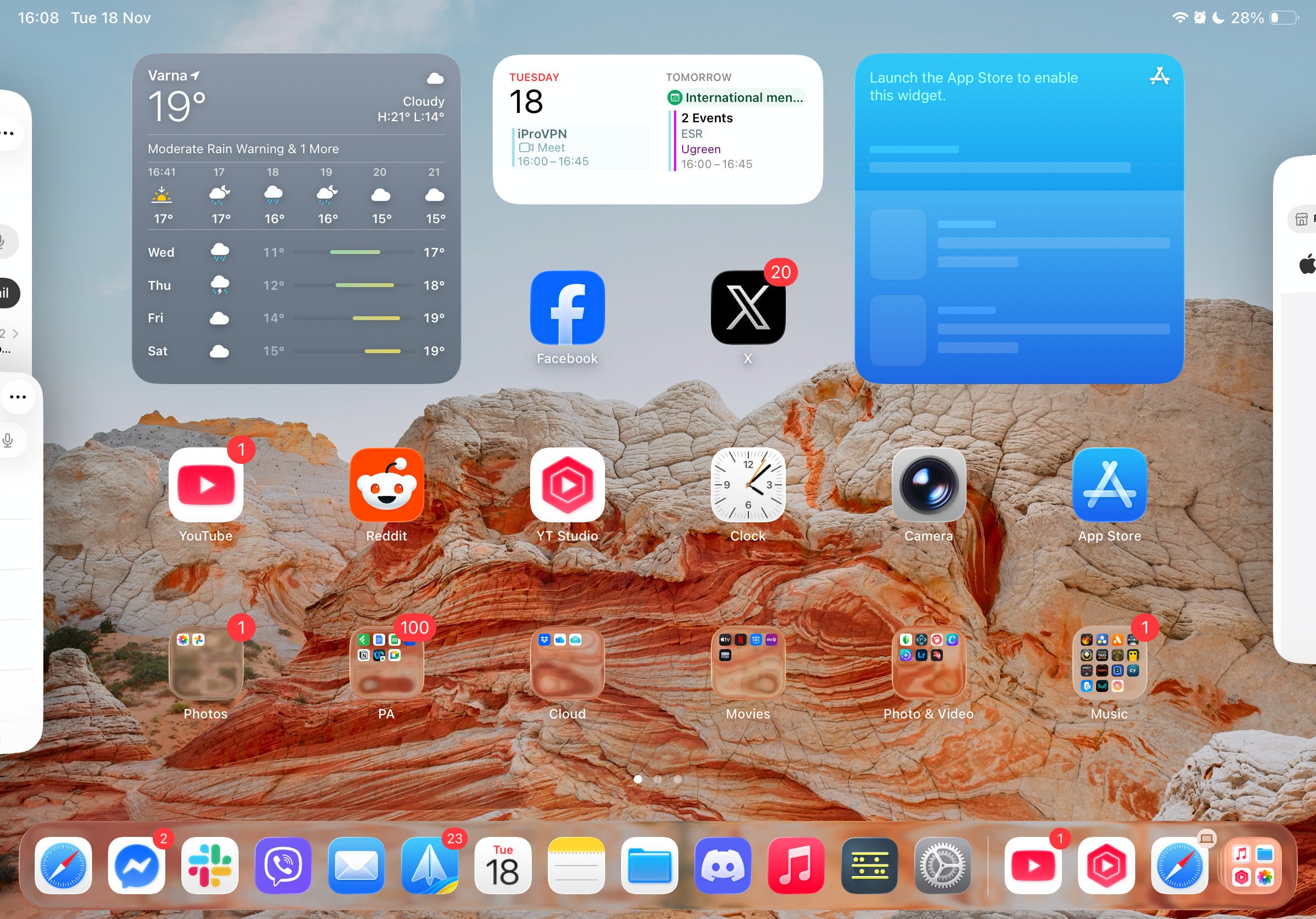Viewport: 1316px width, 919px height.
Task: Open the X app with 20 notifications
Action: pyautogui.click(x=747, y=307)
